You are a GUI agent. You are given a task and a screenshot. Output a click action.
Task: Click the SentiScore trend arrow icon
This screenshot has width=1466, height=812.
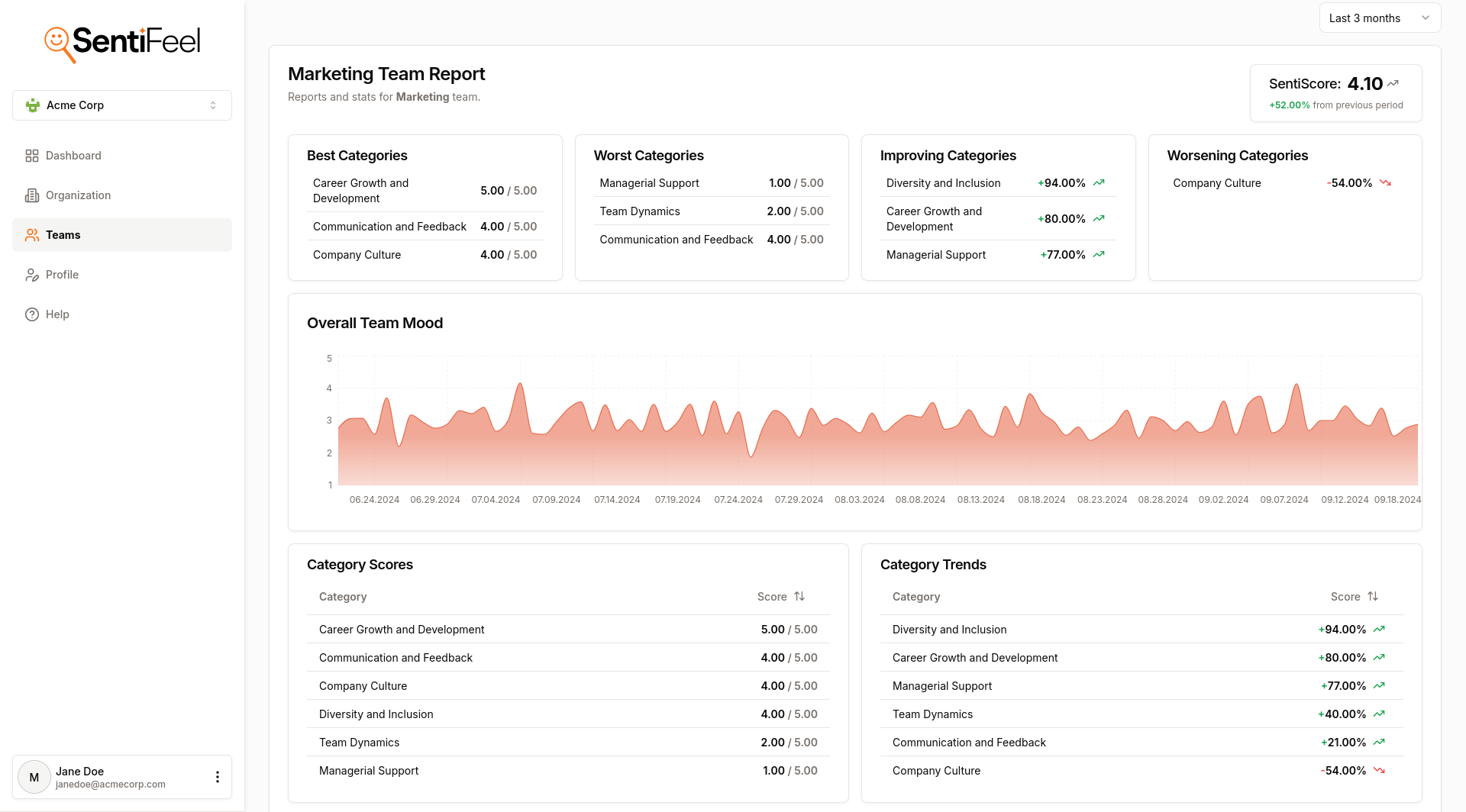1393,83
